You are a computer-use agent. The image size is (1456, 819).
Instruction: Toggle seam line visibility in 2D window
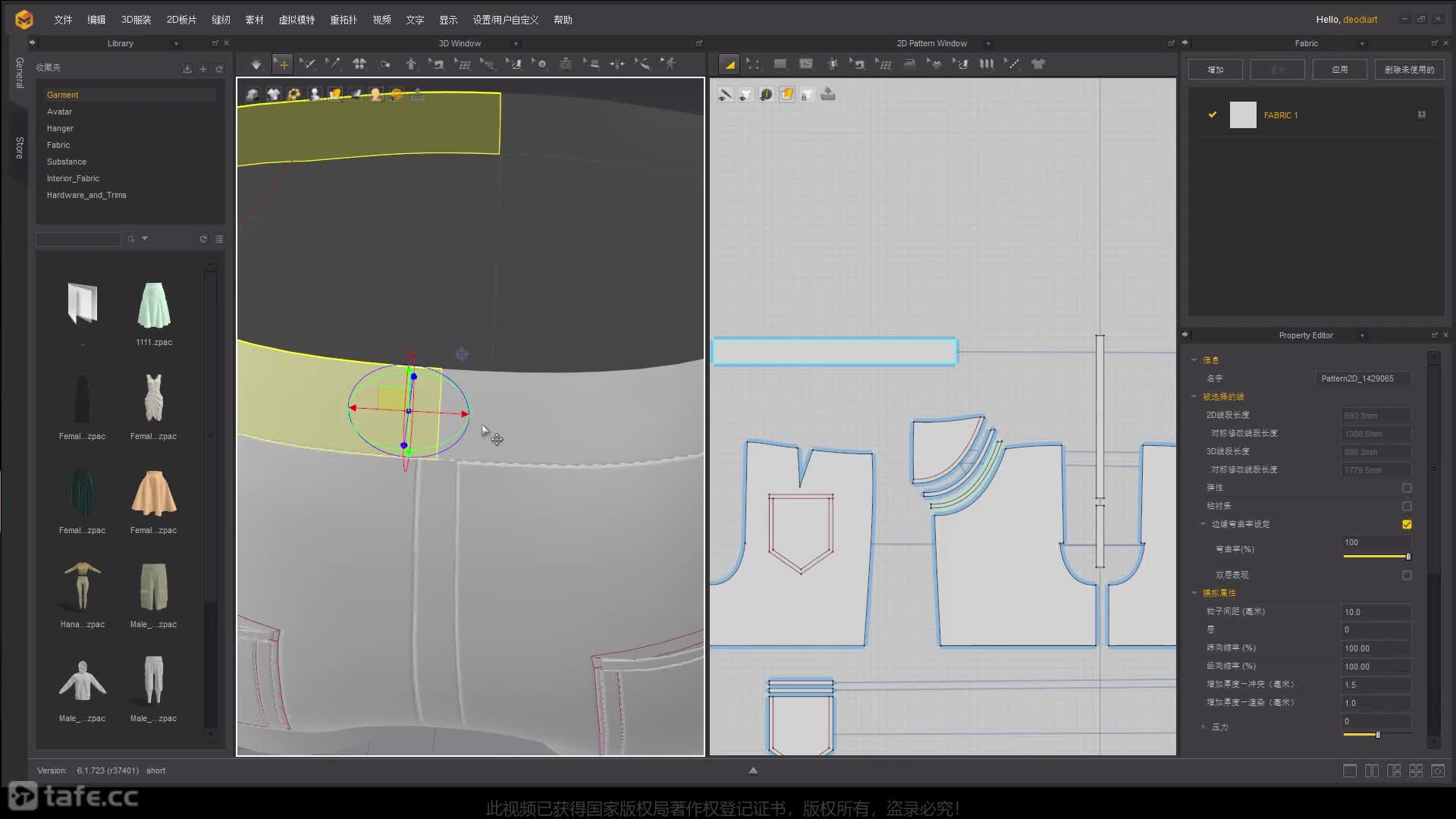point(726,94)
